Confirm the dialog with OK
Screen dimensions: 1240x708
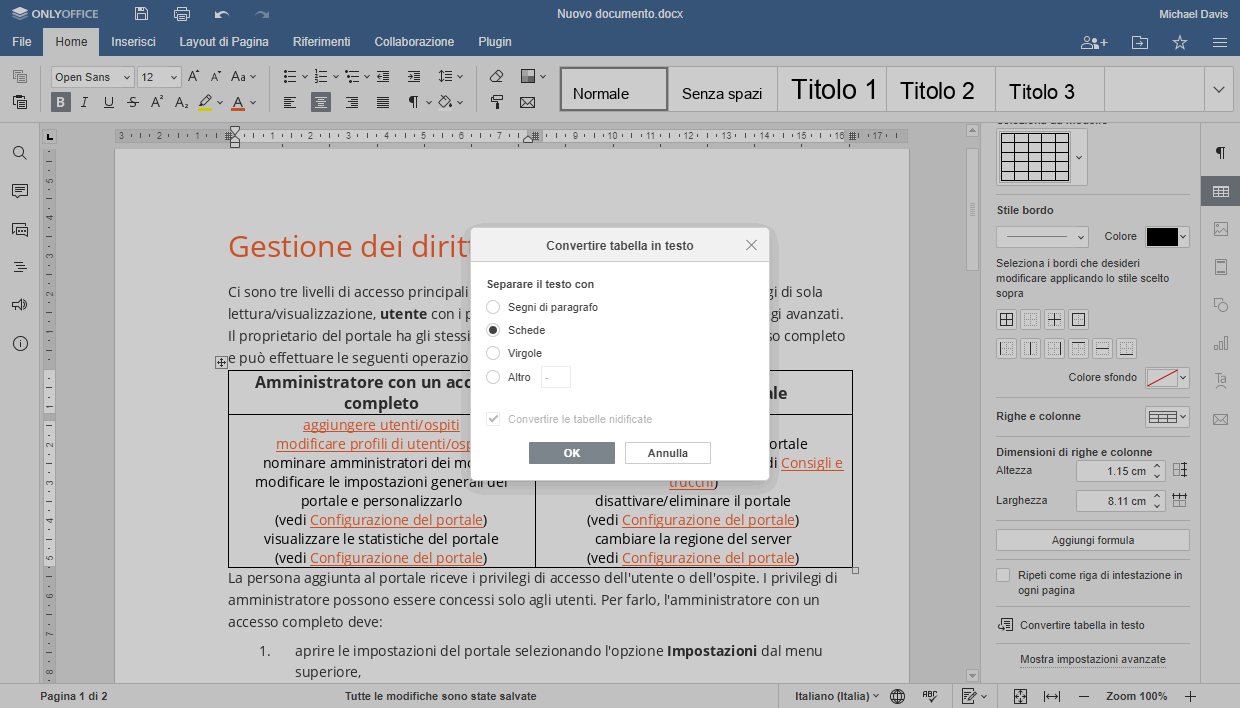click(x=572, y=453)
